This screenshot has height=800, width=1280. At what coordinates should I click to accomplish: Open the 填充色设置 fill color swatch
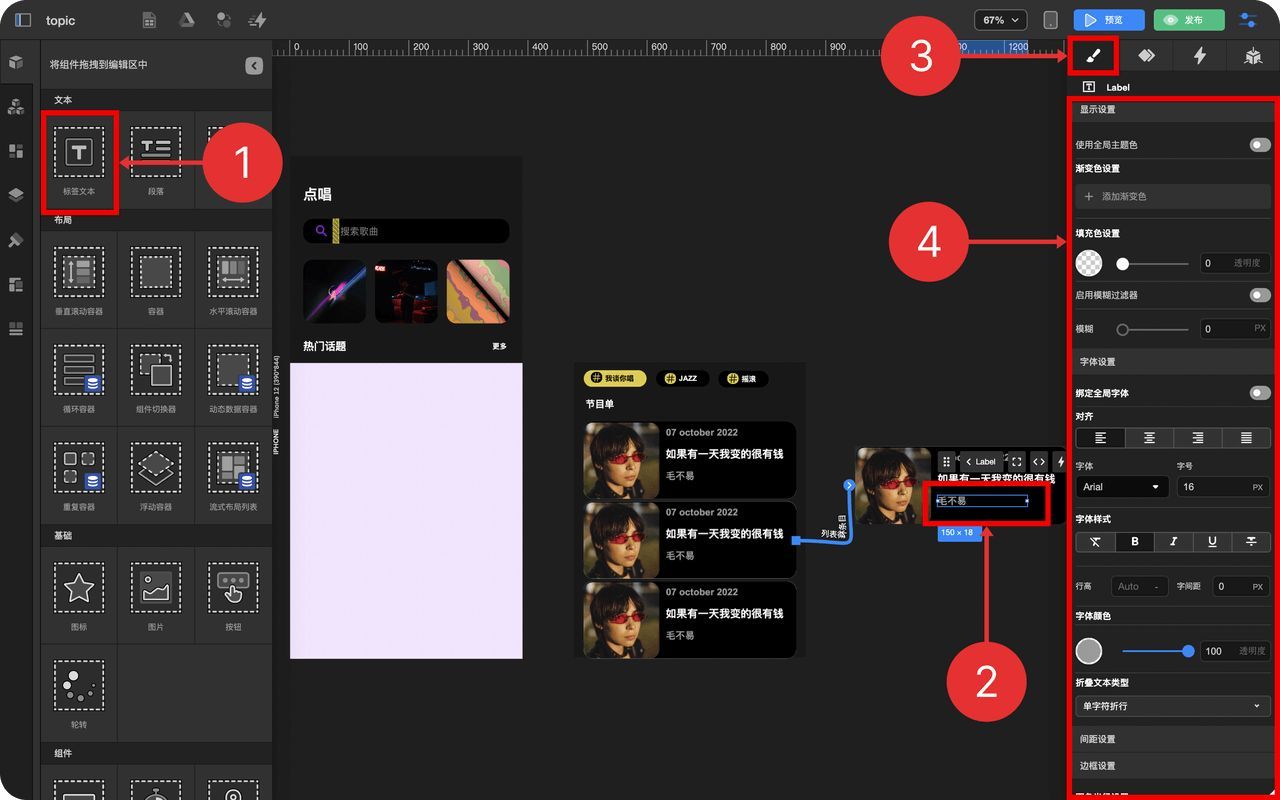coord(1089,263)
